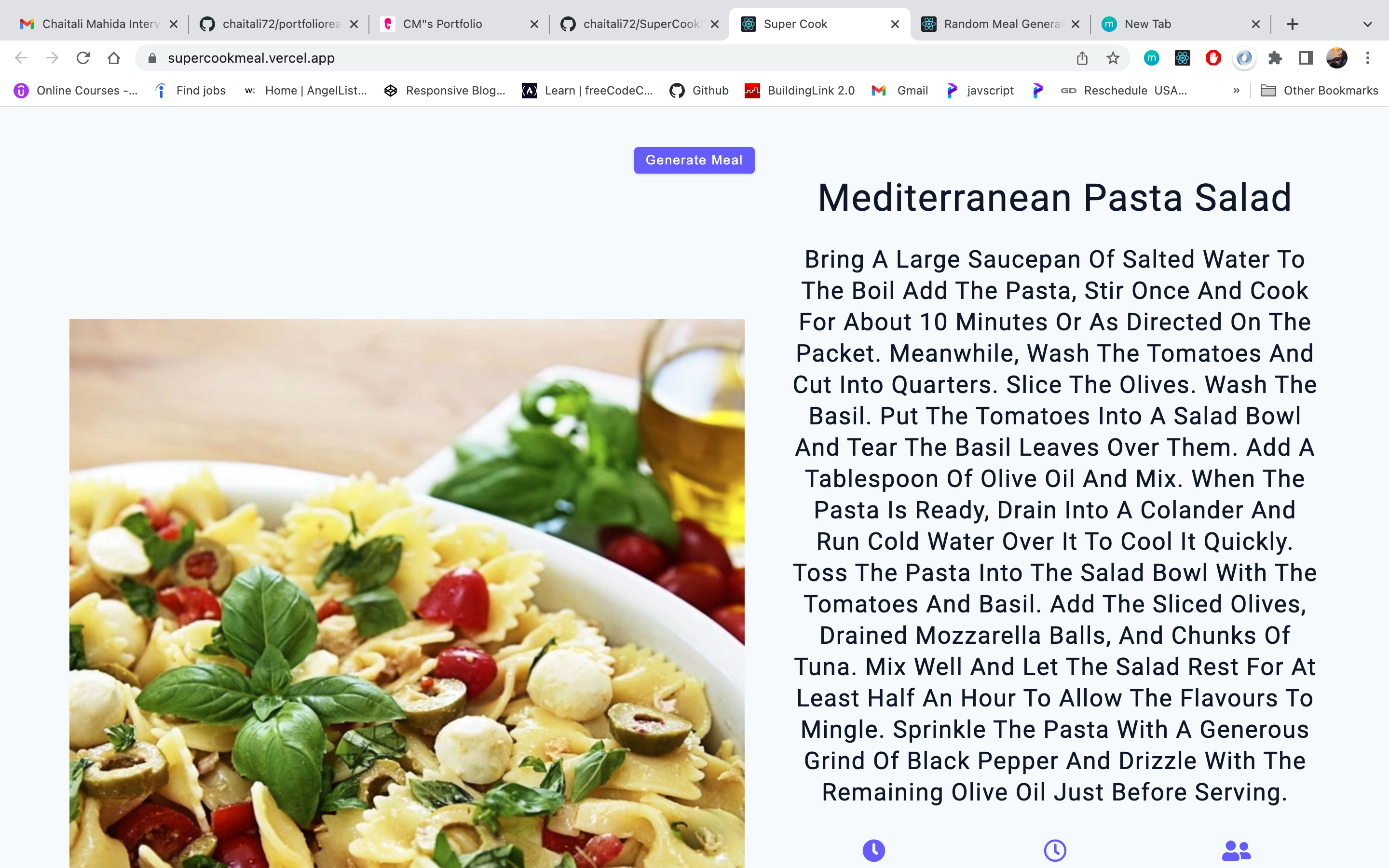Click the people servings icon
Screen dimensions: 1389x868
coord(1236,851)
